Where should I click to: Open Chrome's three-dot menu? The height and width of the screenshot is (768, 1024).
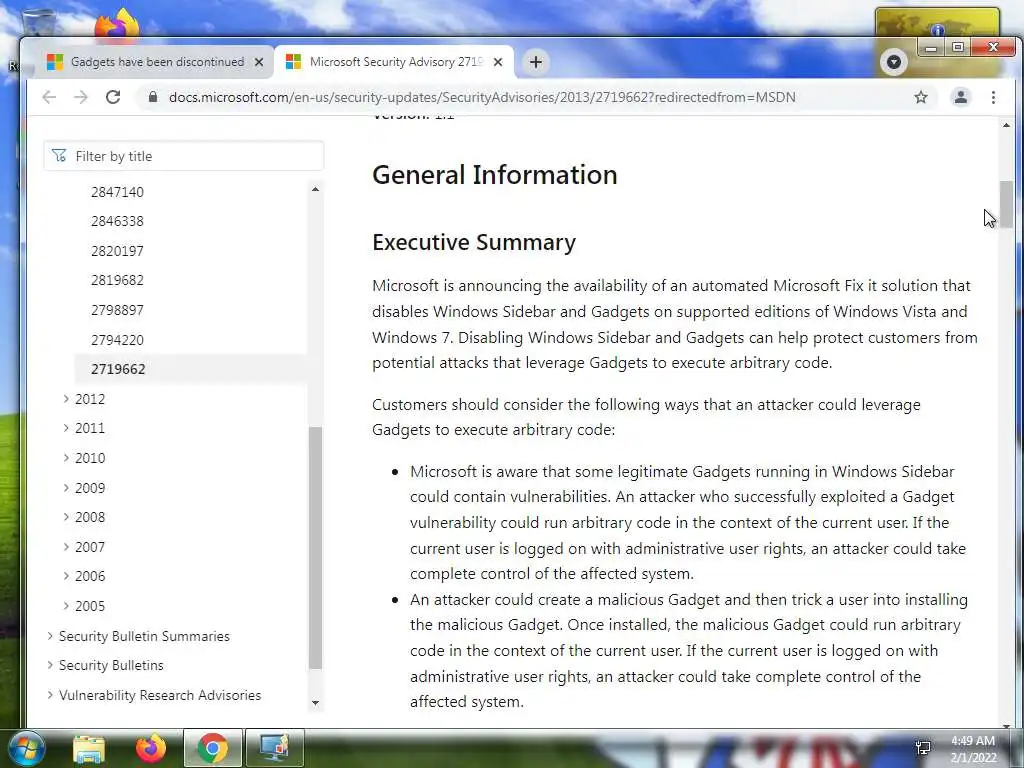pyautogui.click(x=993, y=97)
